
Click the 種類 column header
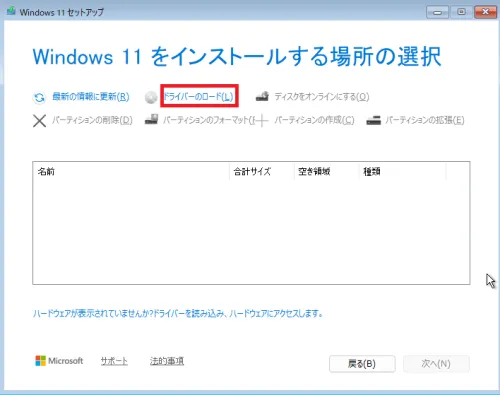[403, 172]
